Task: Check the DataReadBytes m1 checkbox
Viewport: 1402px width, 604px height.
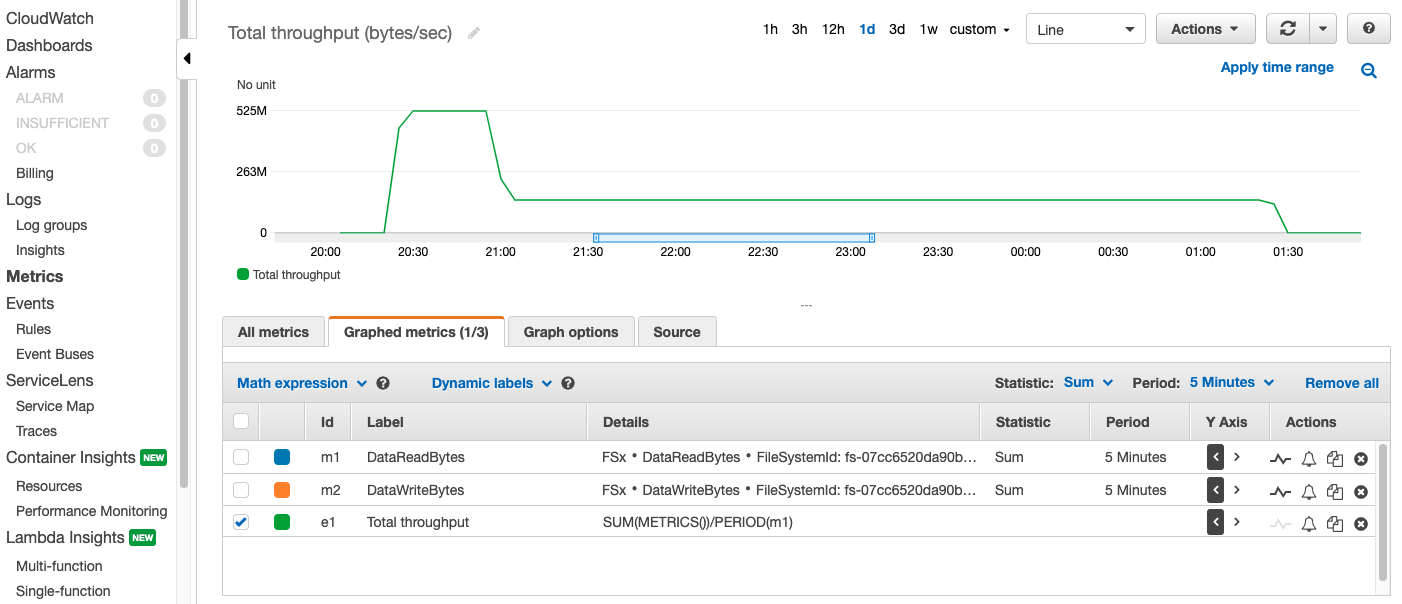Action: pyautogui.click(x=241, y=457)
